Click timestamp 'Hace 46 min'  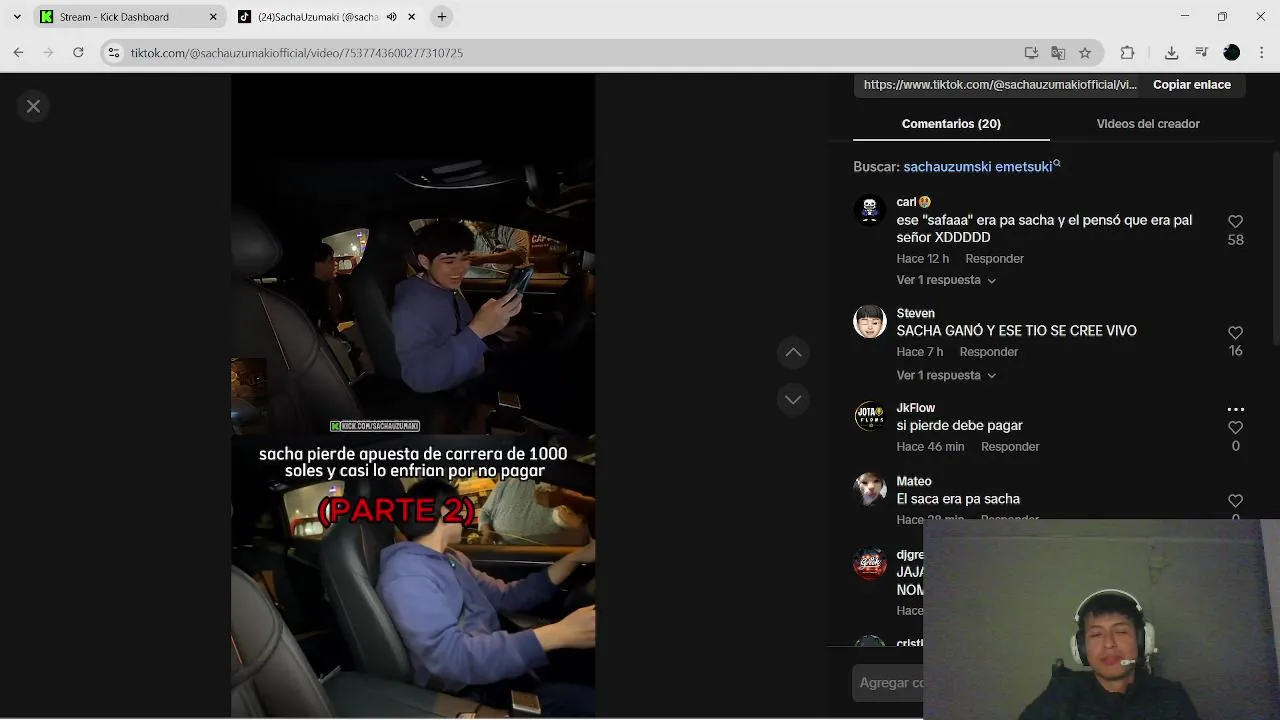tap(930, 447)
